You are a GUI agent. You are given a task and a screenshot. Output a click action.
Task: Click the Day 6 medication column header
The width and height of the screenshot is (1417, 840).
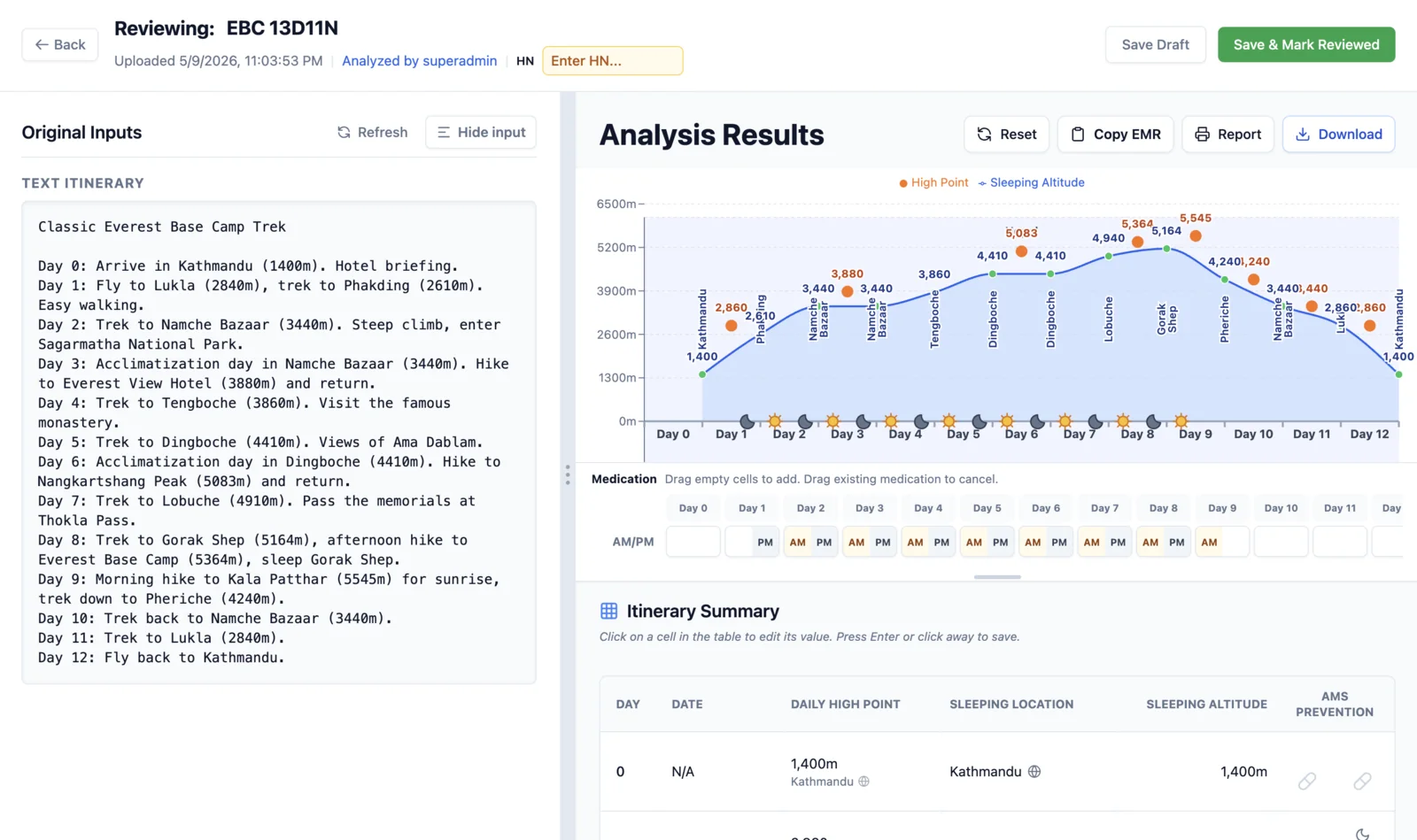point(1045,508)
